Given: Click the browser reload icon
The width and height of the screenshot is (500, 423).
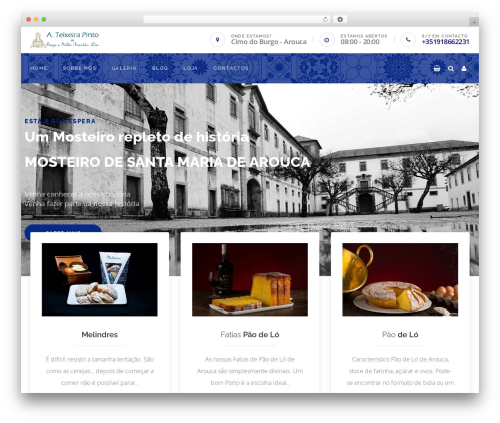Looking at the screenshot, I should tap(325, 19).
